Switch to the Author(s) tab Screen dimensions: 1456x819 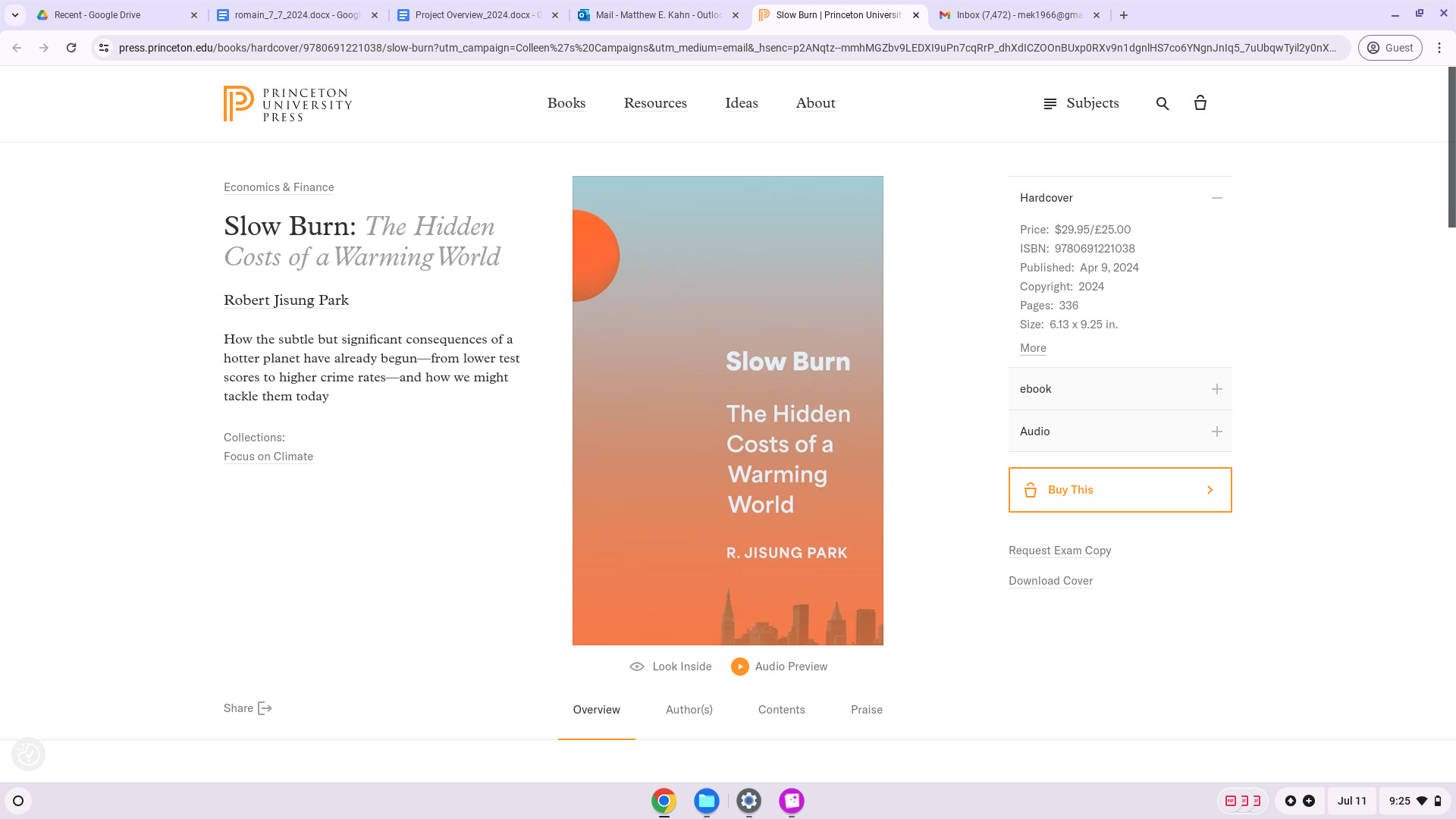(689, 710)
